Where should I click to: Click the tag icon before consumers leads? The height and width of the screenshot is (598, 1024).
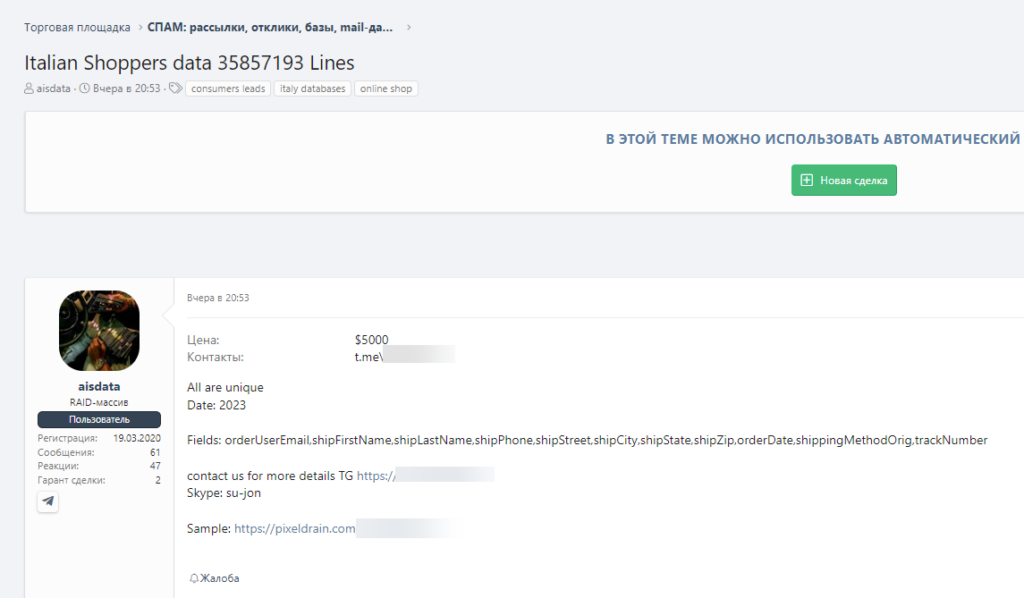pyautogui.click(x=175, y=88)
